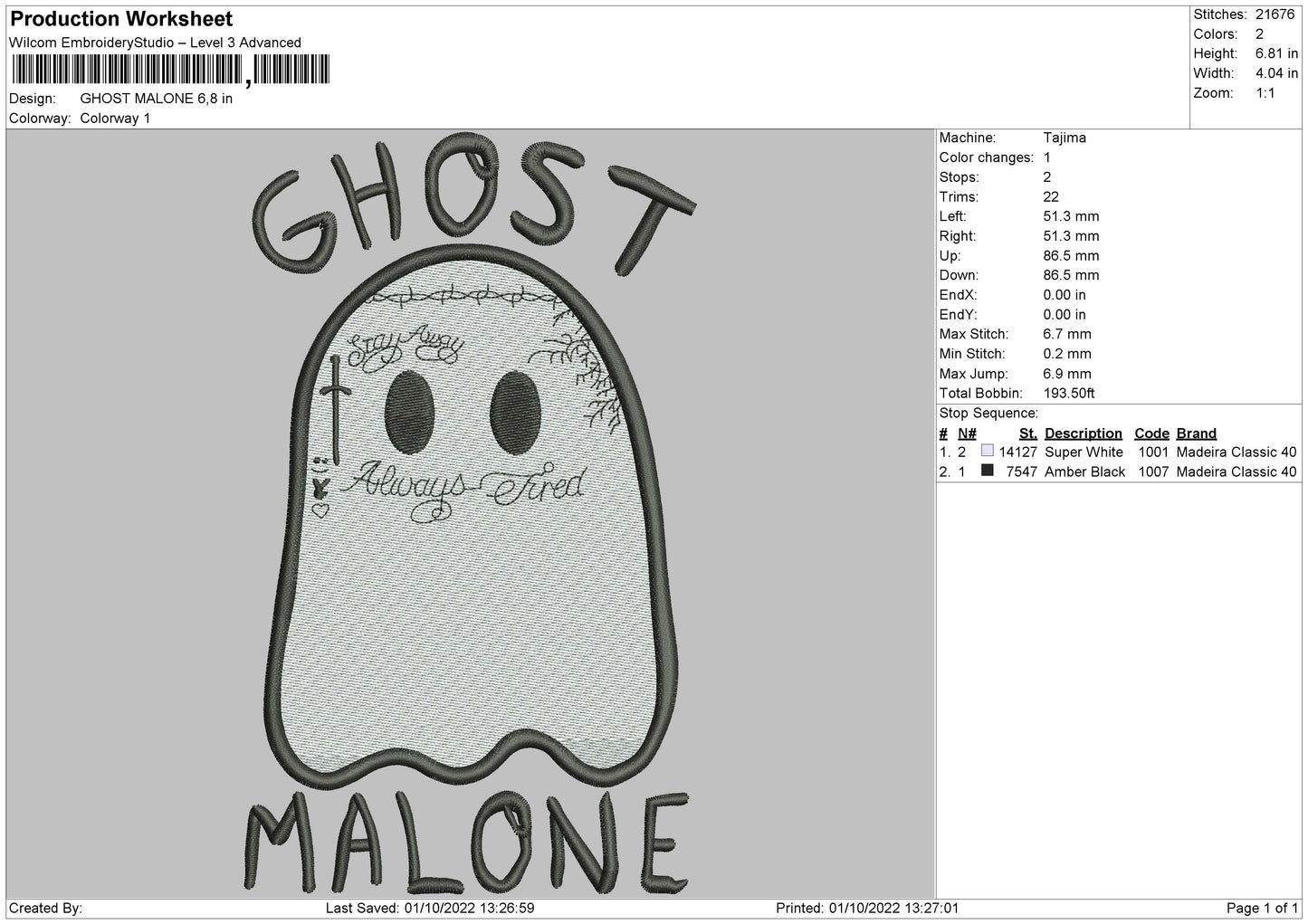
Task: Click the Max Stitch value 6.7 mm
Action: click(1067, 335)
